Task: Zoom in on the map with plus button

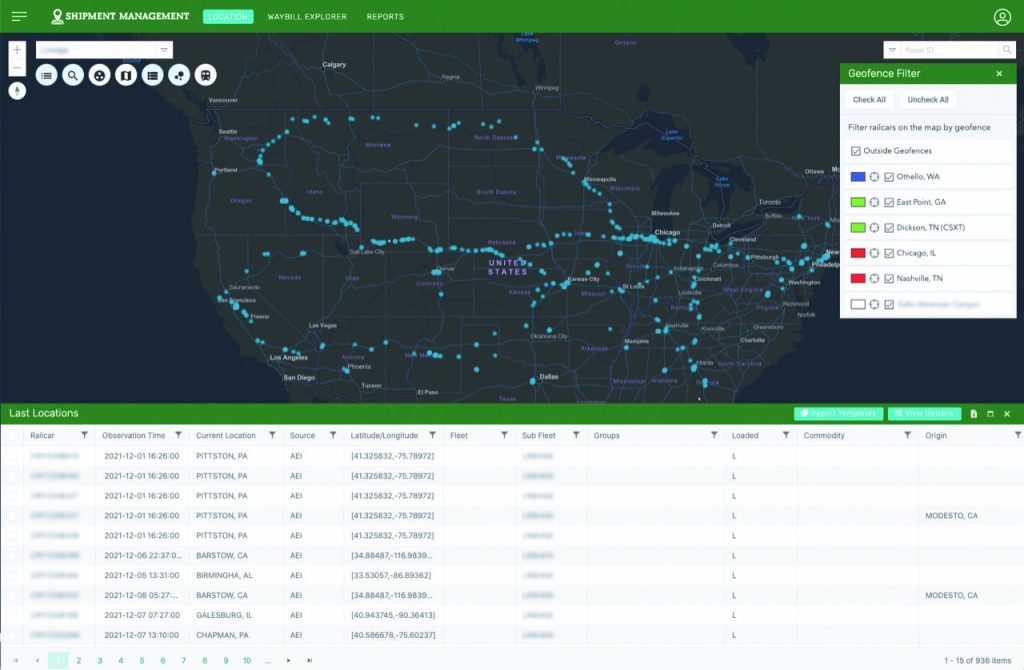Action: pyautogui.click(x=17, y=50)
